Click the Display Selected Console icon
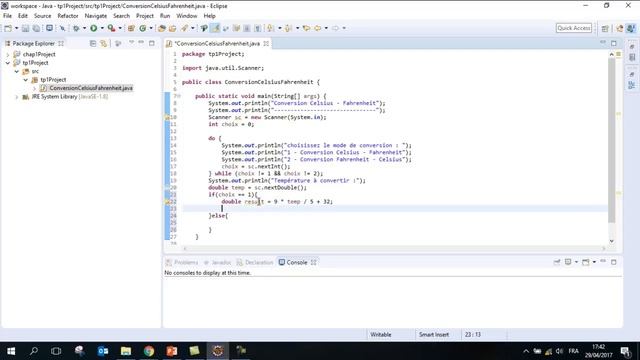640x360 pixels. [x=568, y=262]
